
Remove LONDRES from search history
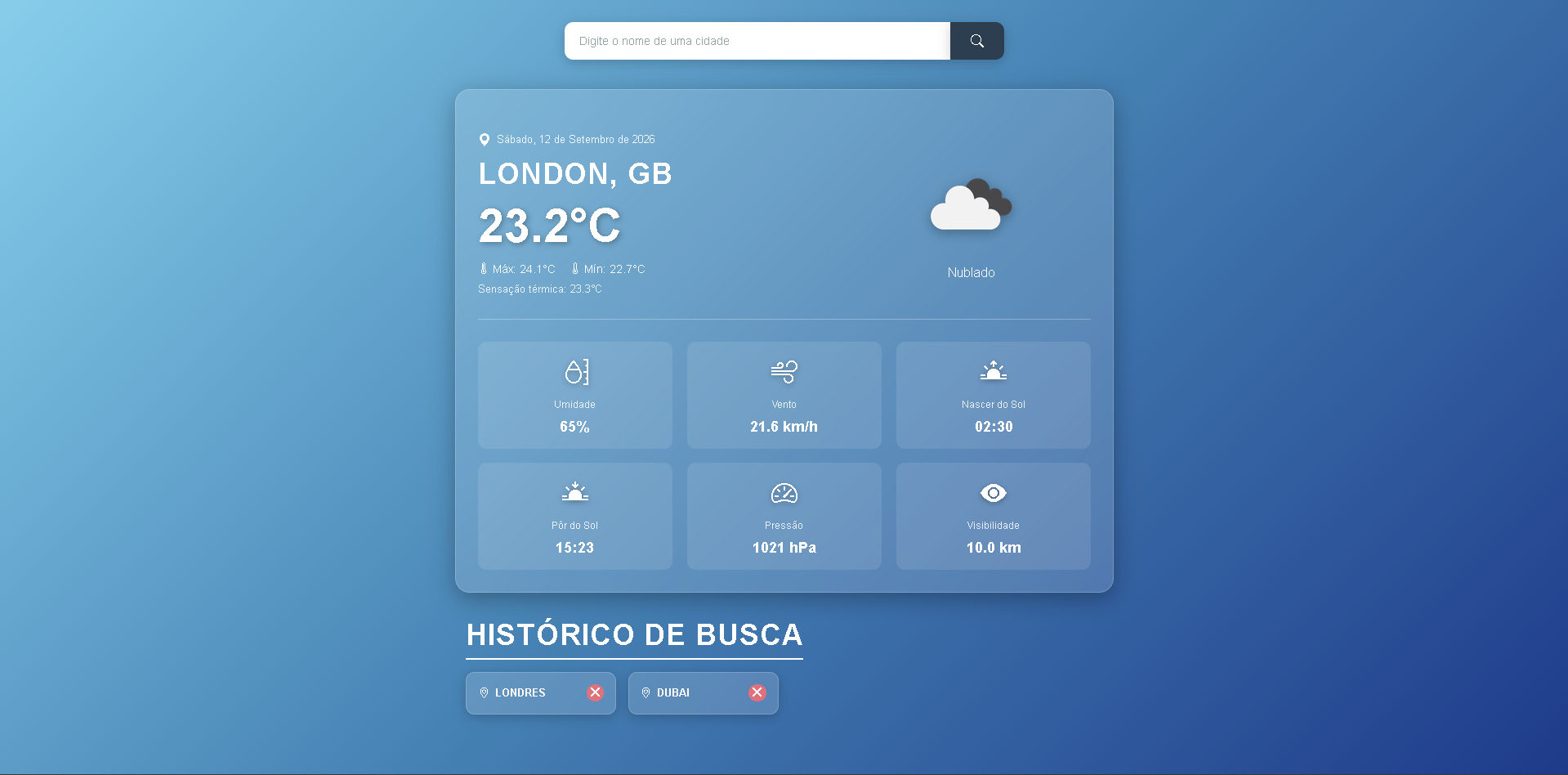point(595,692)
